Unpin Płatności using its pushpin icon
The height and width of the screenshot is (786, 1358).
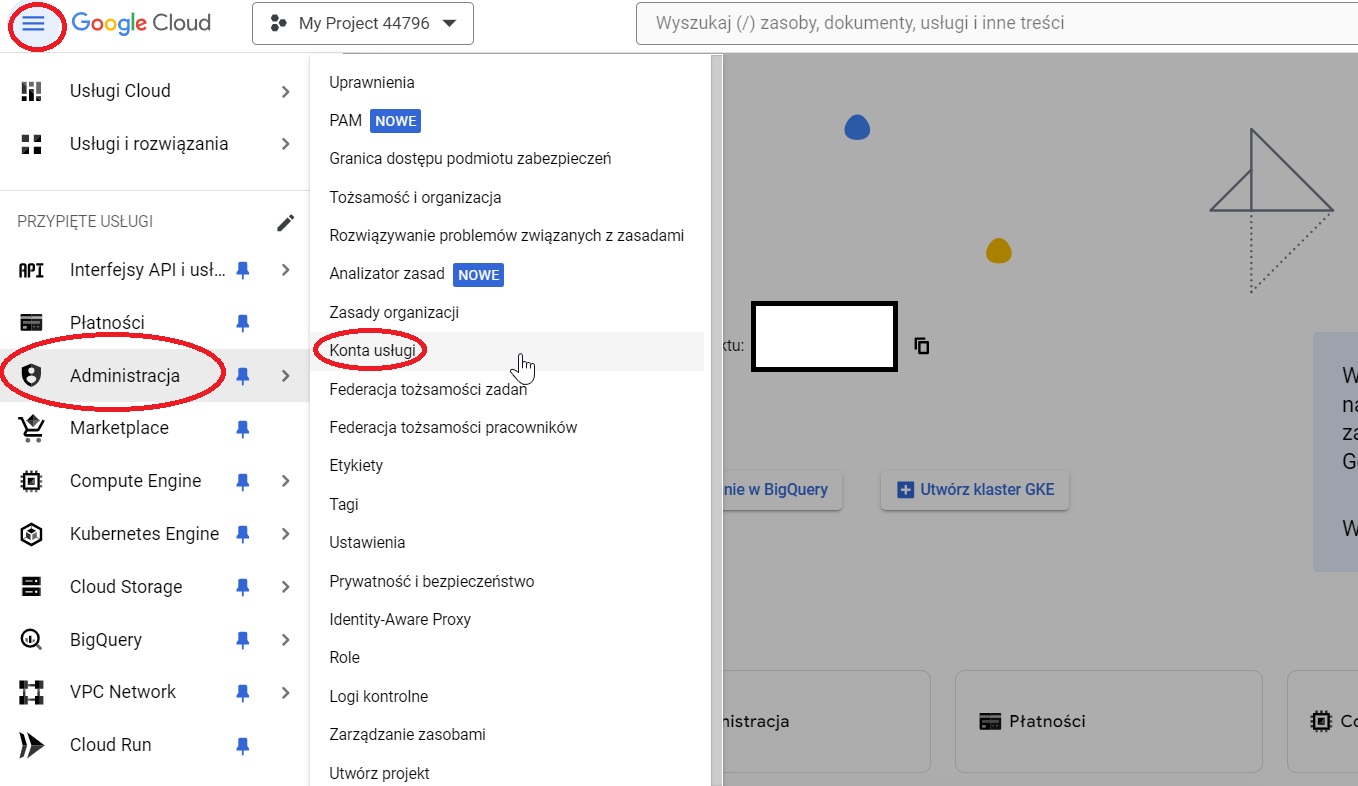tap(241, 322)
